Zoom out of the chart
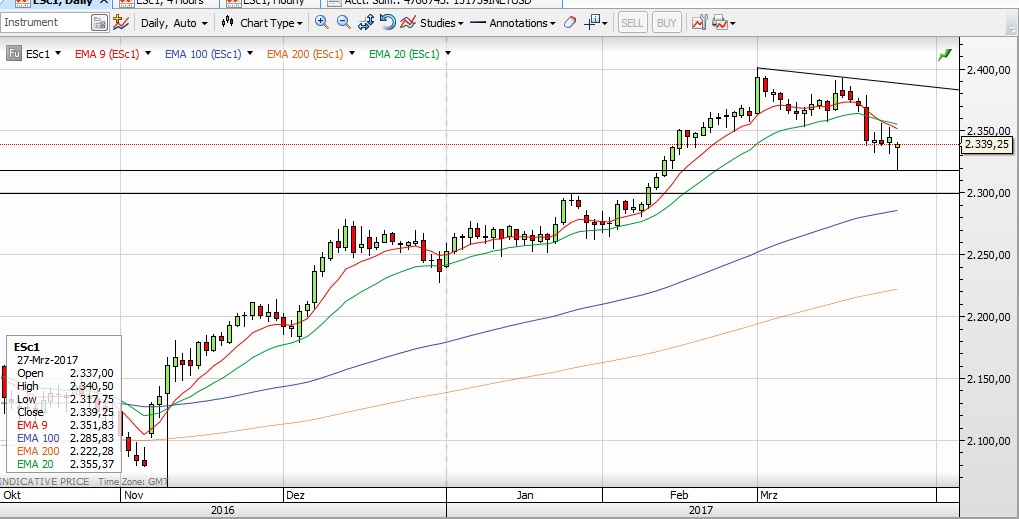Image resolution: width=1019 pixels, height=519 pixels. [344, 23]
